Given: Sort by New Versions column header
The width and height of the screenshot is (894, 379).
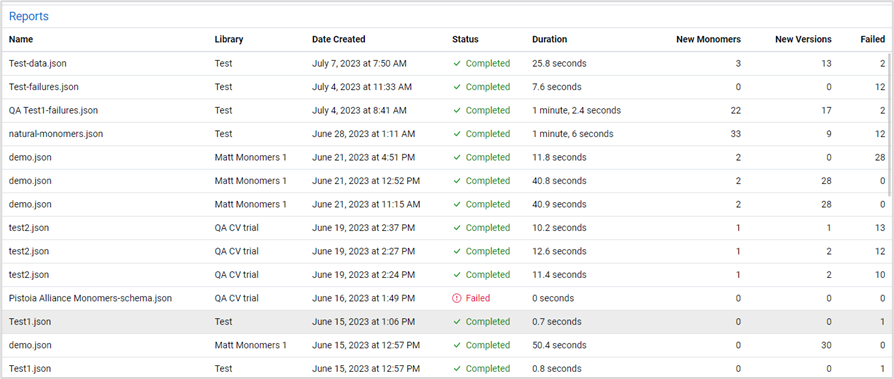Looking at the screenshot, I should pyautogui.click(x=803, y=39).
